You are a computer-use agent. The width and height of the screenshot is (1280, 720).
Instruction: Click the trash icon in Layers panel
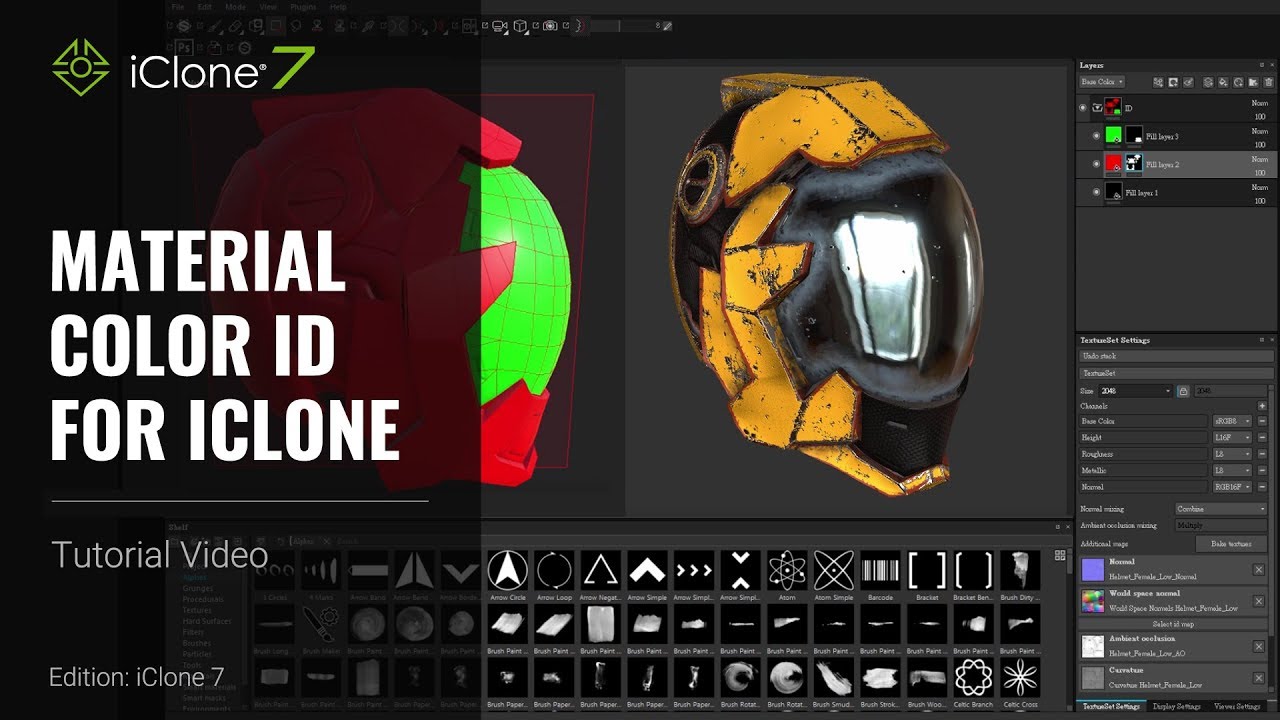[x=1268, y=82]
